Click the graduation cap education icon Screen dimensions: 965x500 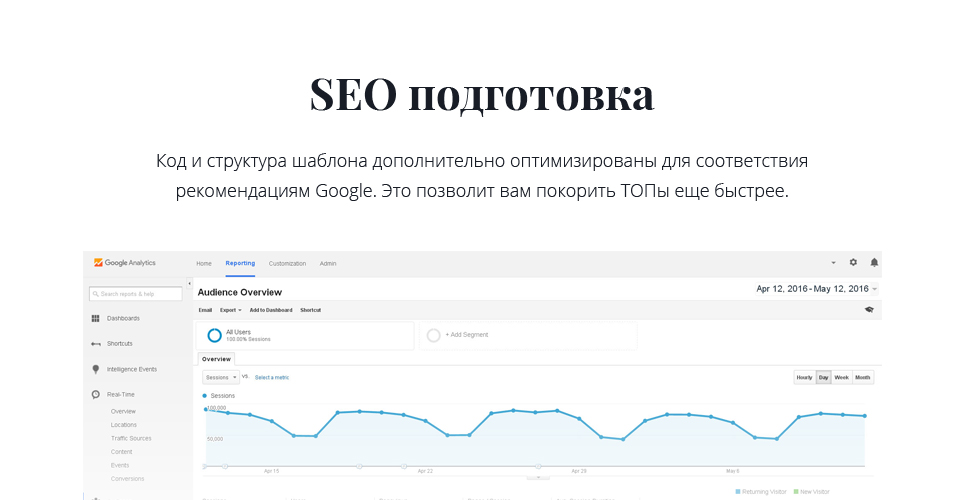[869, 310]
